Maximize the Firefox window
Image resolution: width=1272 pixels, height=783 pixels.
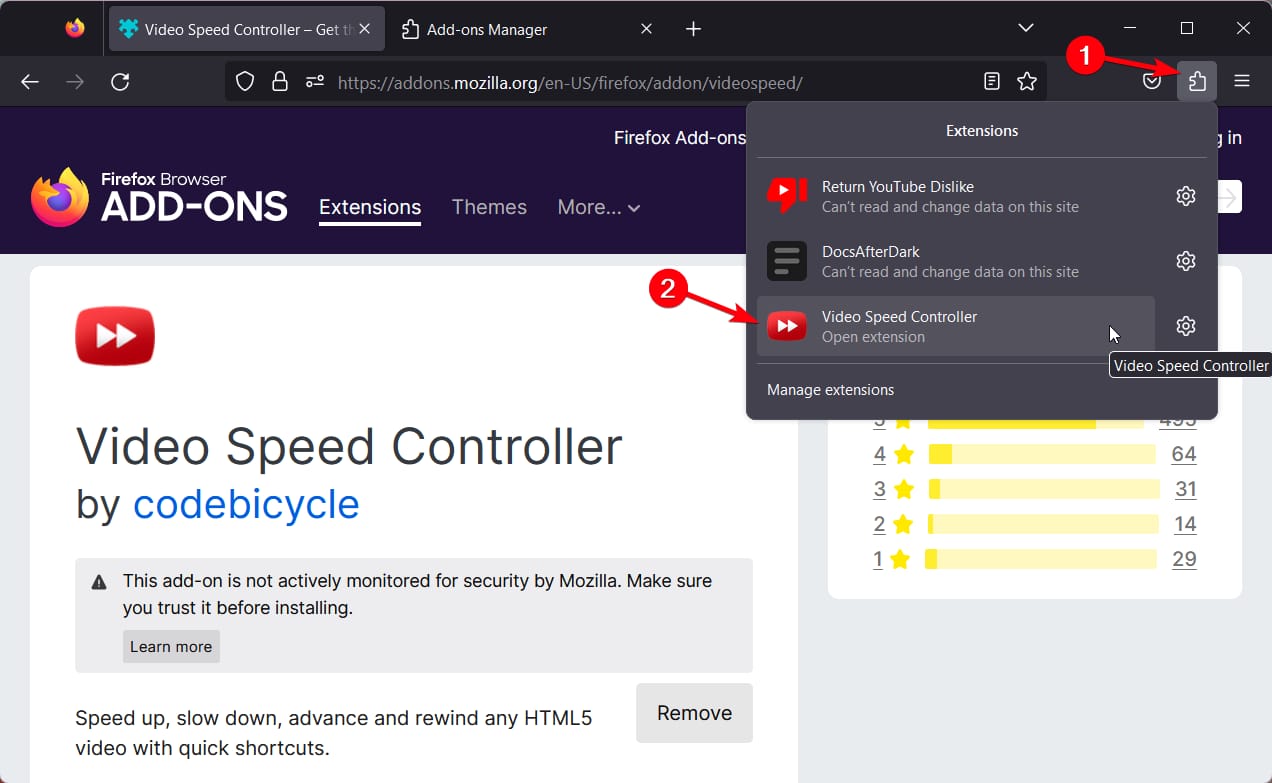1186,28
